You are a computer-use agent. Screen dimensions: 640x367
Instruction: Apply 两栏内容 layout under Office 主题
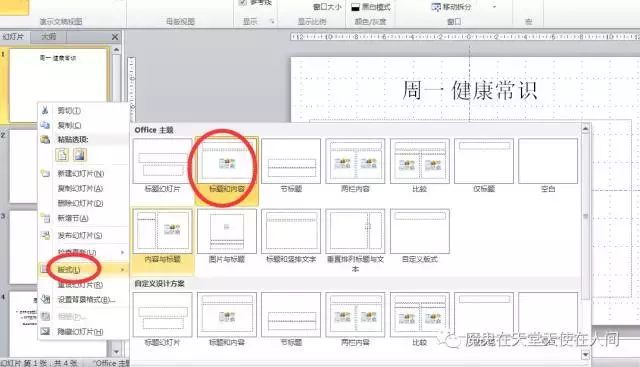click(x=355, y=166)
